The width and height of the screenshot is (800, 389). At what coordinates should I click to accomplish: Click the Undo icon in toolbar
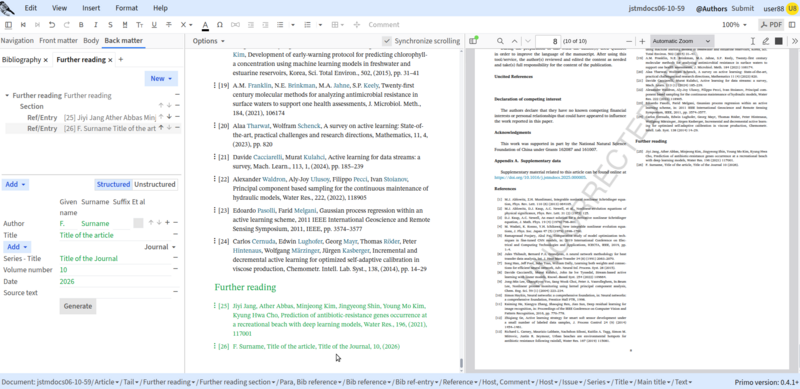point(52,25)
